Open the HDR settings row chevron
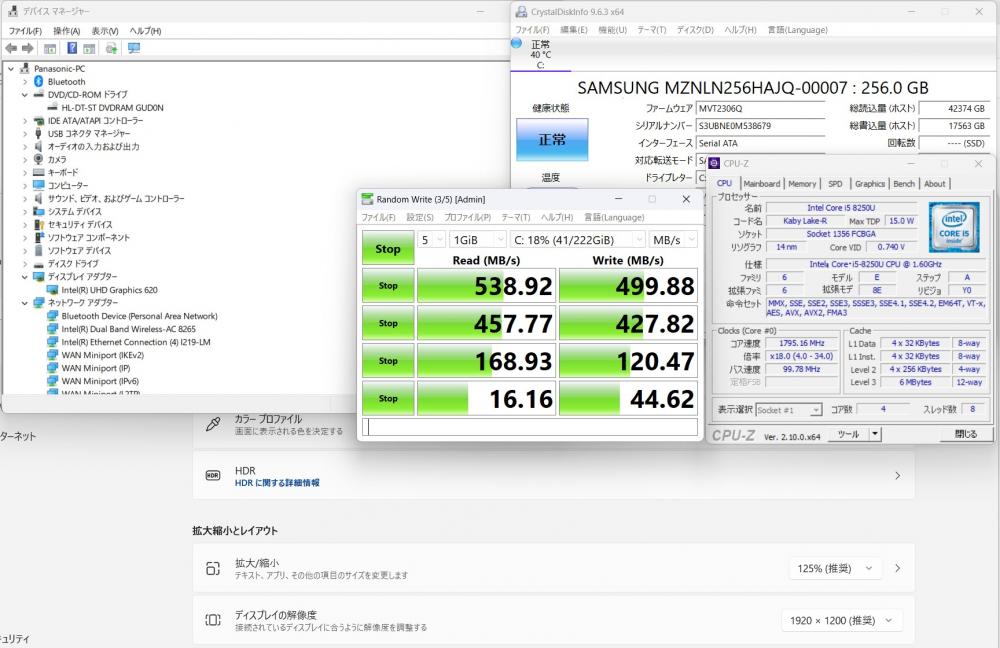 (x=897, y=476)
